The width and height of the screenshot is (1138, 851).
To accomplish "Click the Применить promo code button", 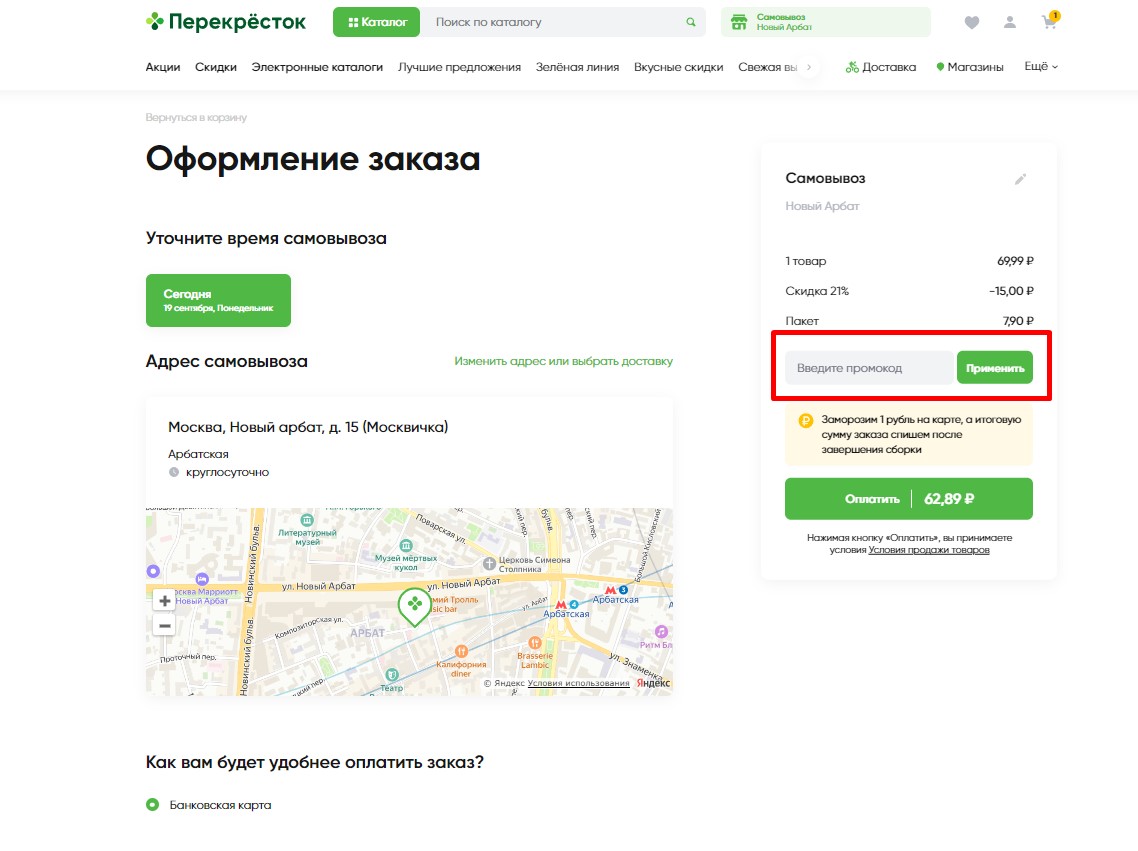I will point(995,368).
